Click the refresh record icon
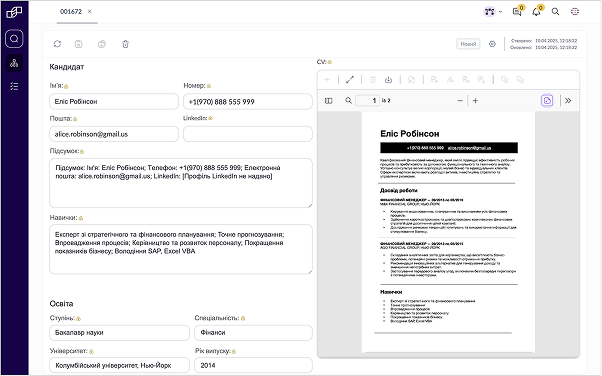This screenshot has height=376, width=602. click(x=58, y=44)
